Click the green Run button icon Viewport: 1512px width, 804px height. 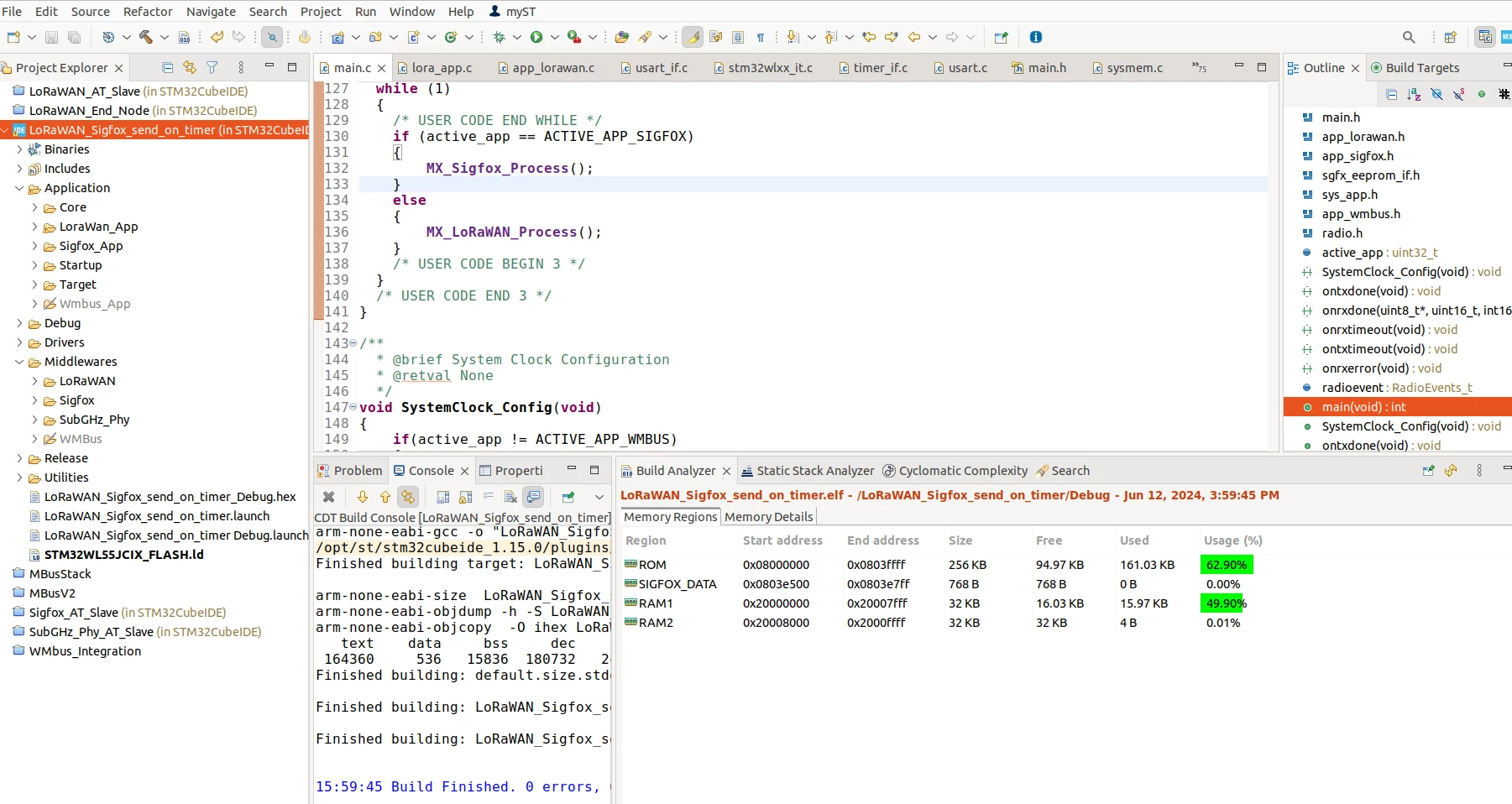pyautogui.click(x=536, y=37)
